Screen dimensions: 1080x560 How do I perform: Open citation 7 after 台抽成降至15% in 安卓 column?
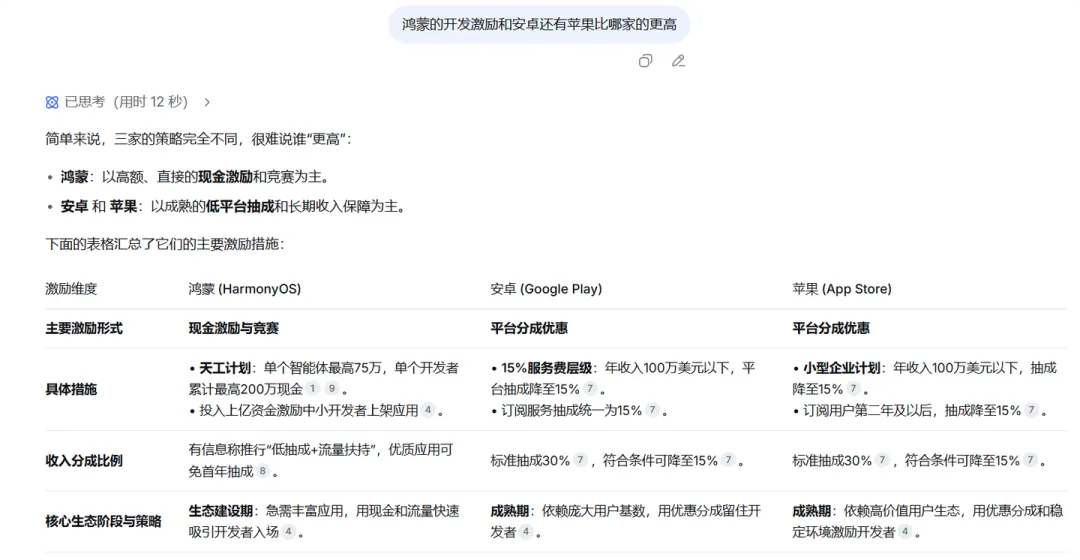tap(590, 388)
